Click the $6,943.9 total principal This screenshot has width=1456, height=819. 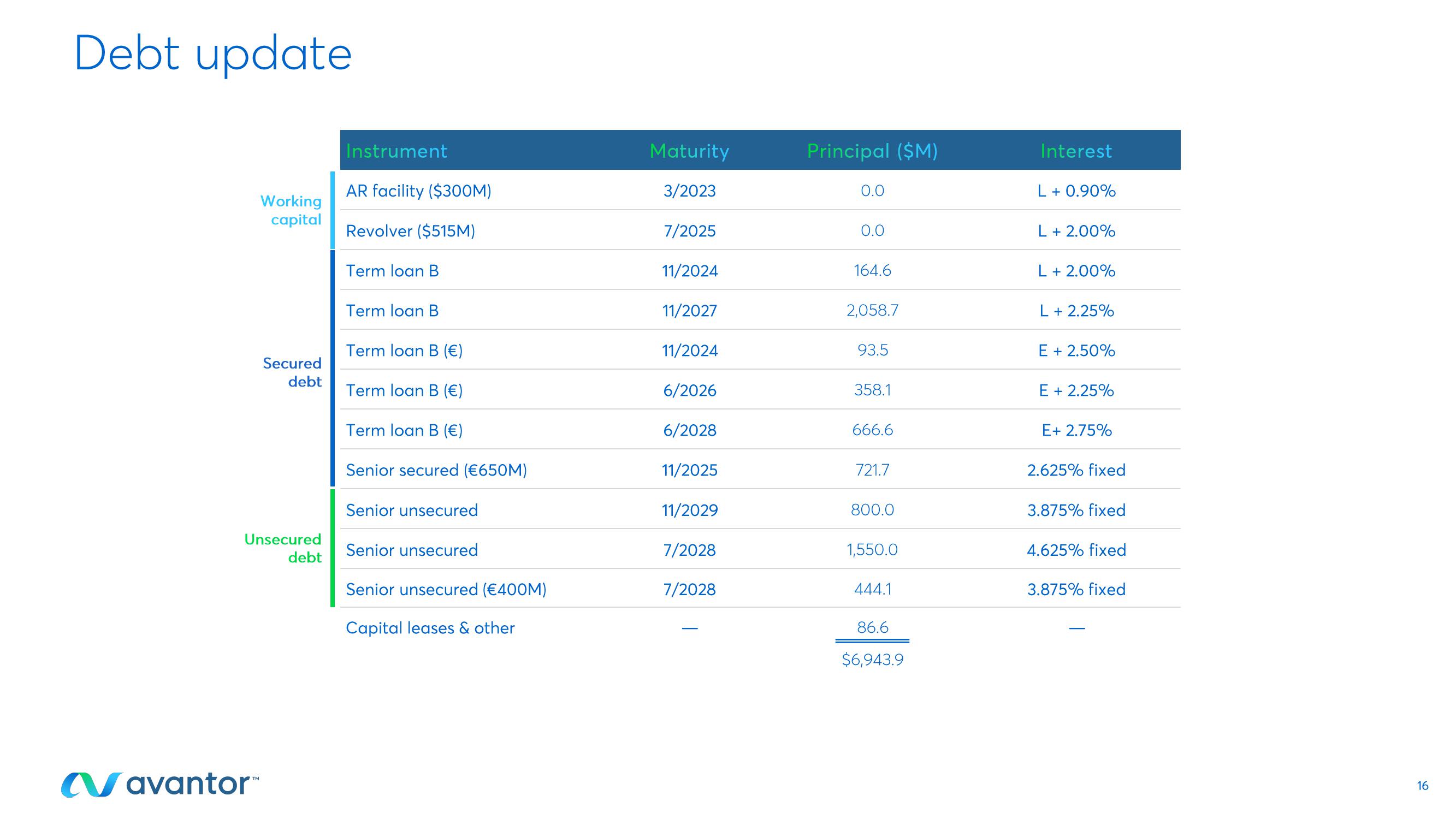tap(872, 660)
